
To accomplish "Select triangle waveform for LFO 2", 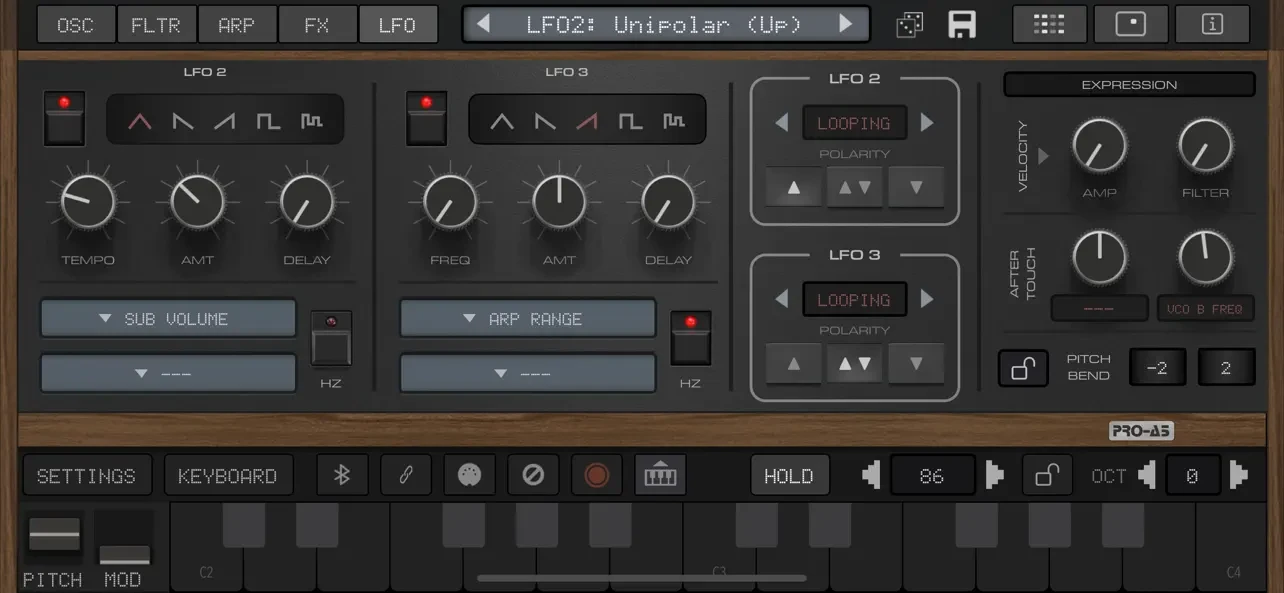I will point(140,122).
